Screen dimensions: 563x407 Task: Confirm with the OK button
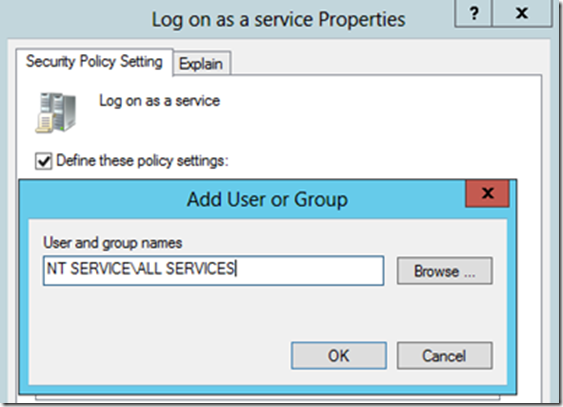339,356
